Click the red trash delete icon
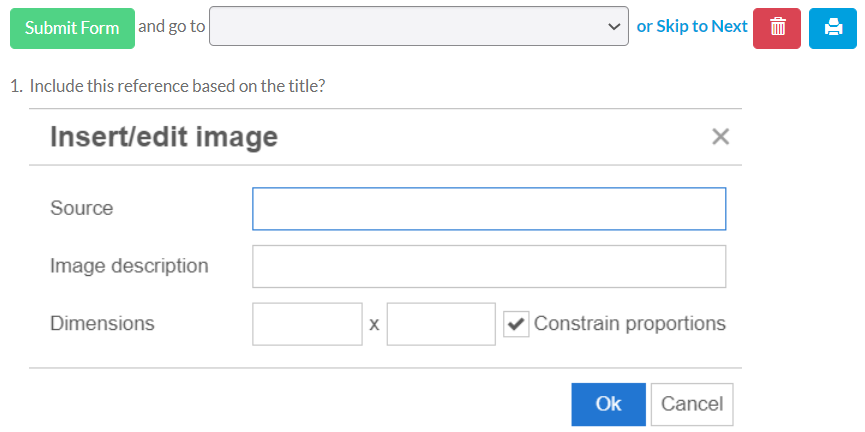 [777, 28]
